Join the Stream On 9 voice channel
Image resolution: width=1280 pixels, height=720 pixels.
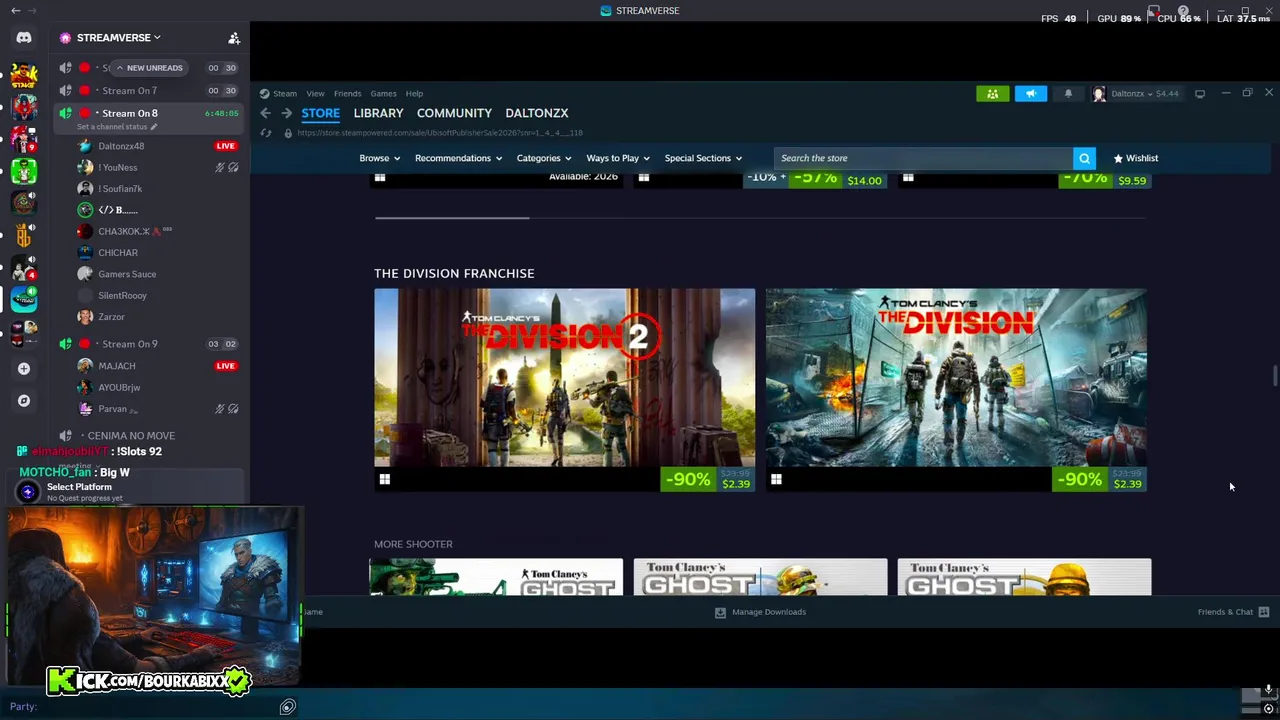point(148,344)
